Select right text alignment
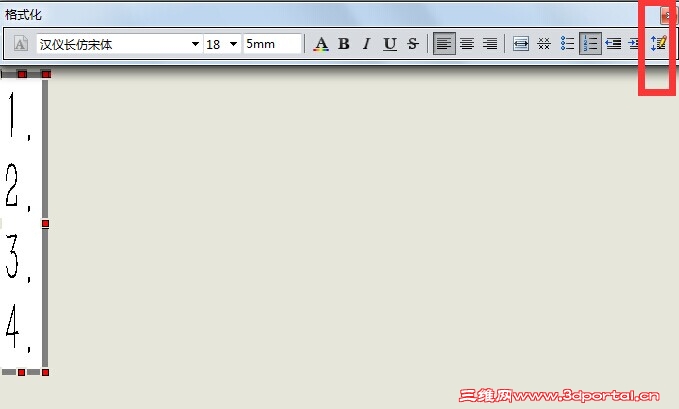 [490, 44]
